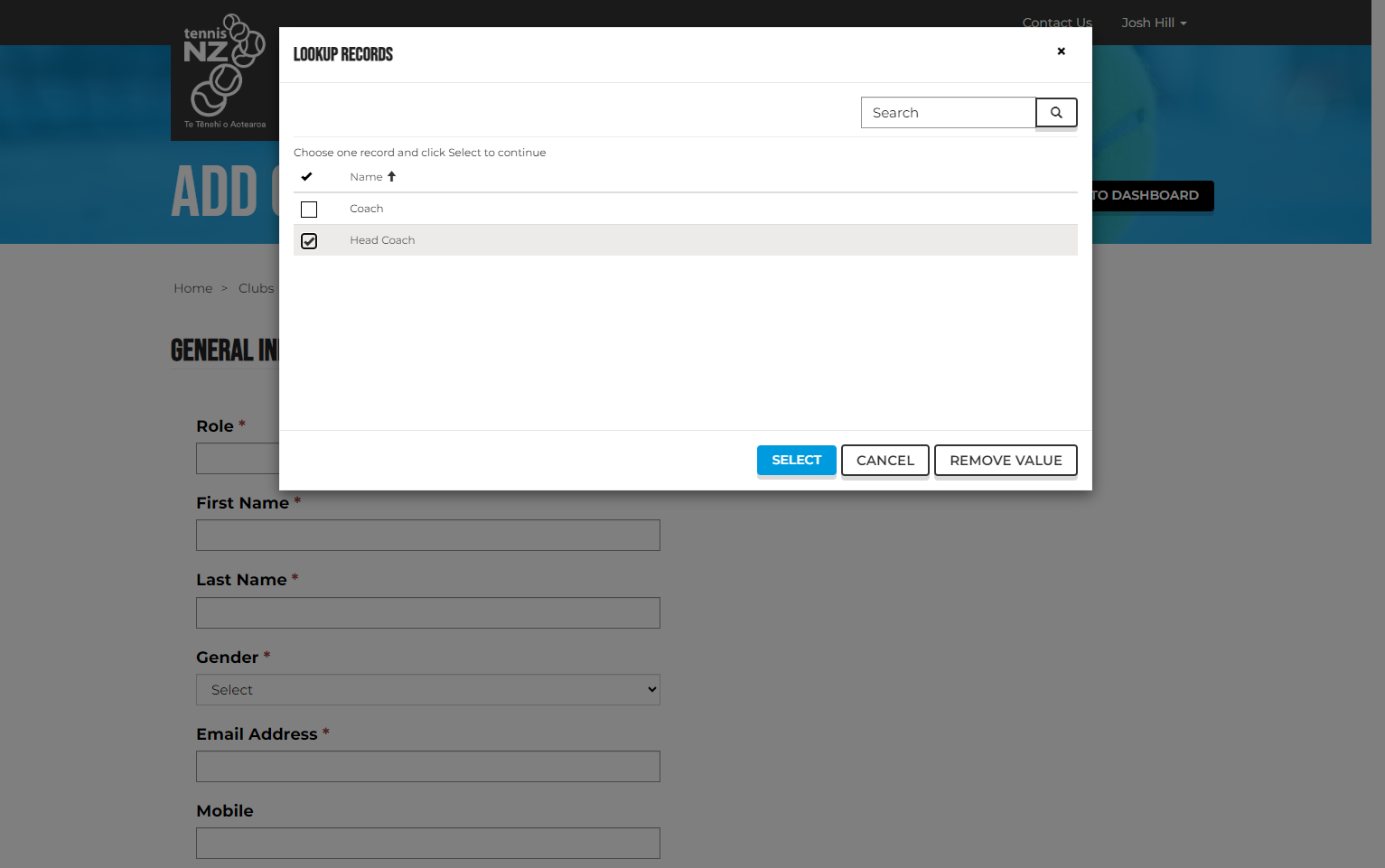Click the select-all checkmark column header
The height and width of the screenshot is (868, 1385).
coord(307,177)
